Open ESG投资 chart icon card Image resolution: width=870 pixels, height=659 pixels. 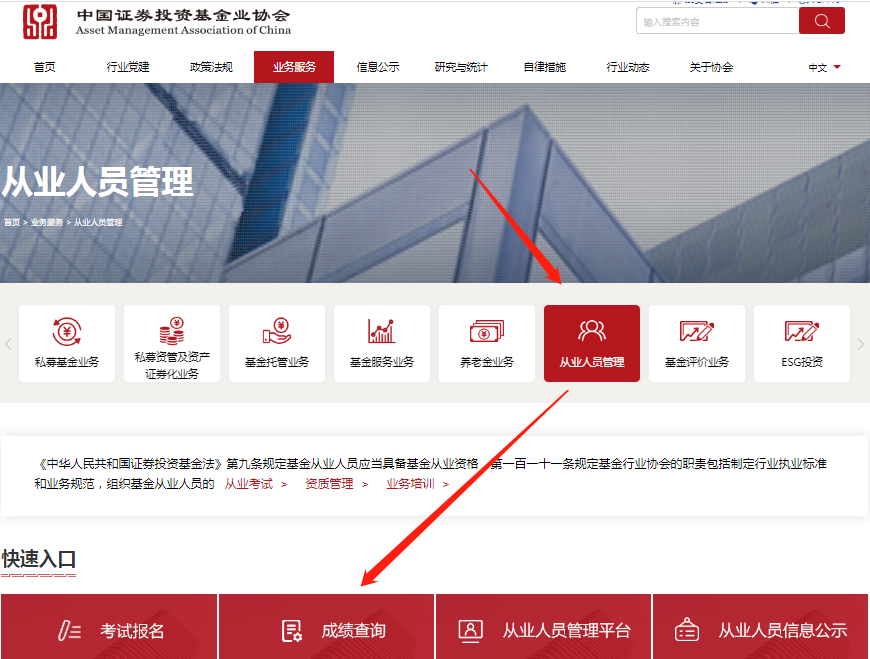[x=802, y=343]
